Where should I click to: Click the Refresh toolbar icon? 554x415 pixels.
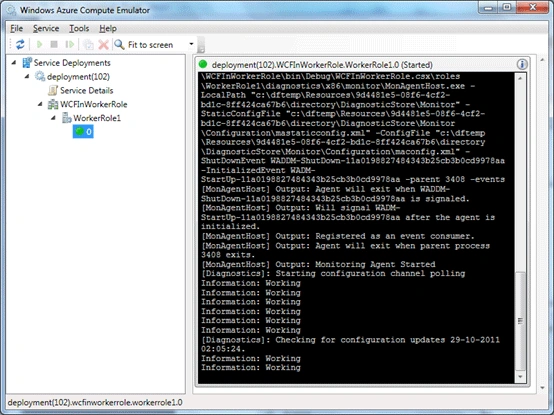(20, 45)
